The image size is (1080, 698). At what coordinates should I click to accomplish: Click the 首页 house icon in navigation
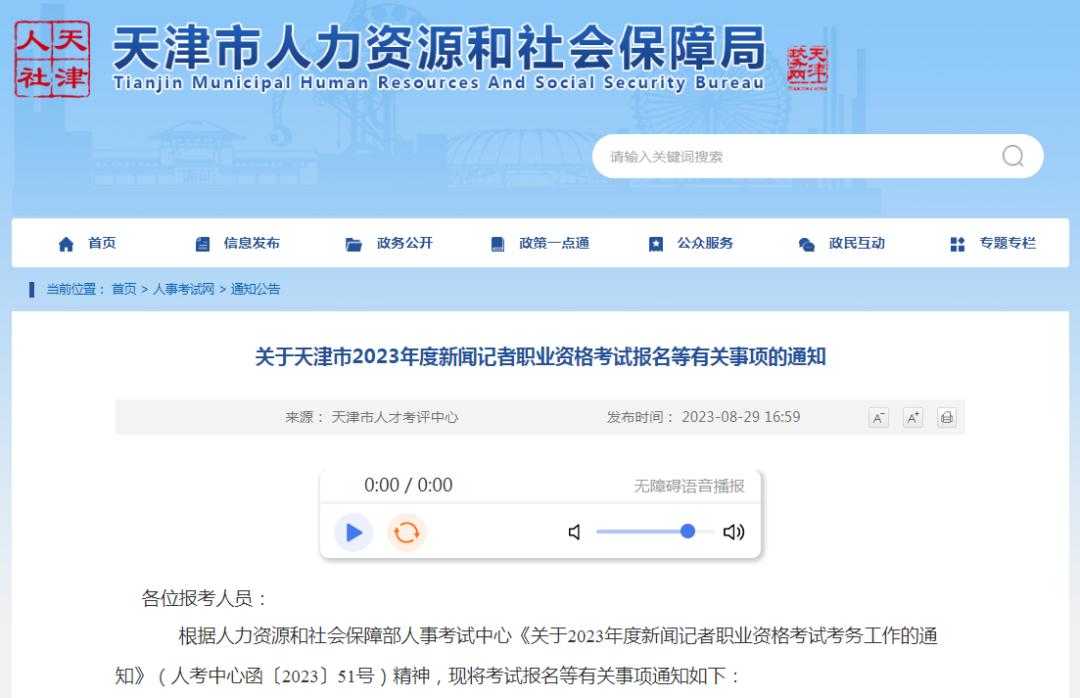tap(66, 242)
